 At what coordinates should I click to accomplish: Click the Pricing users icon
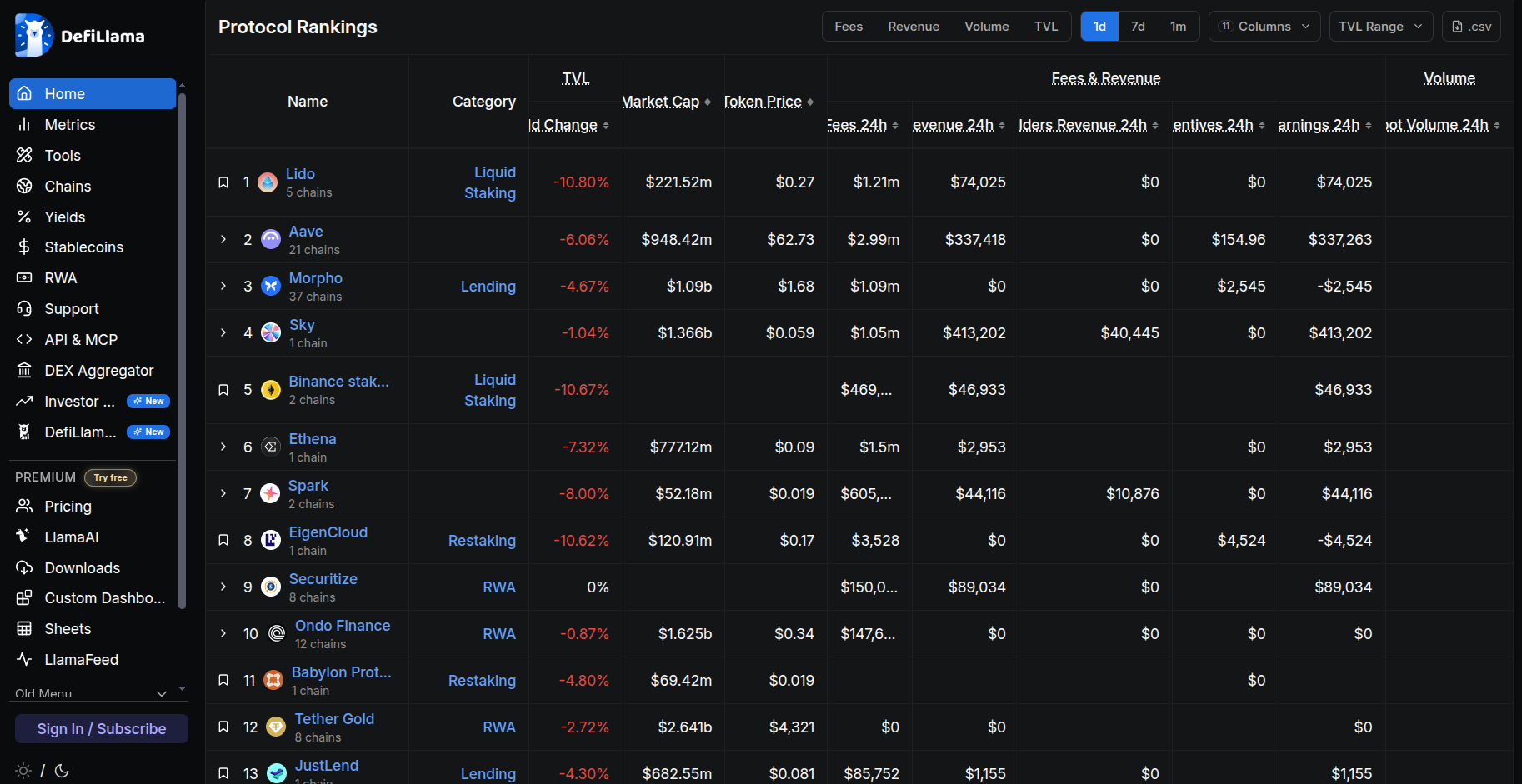(x=24, y=507)
